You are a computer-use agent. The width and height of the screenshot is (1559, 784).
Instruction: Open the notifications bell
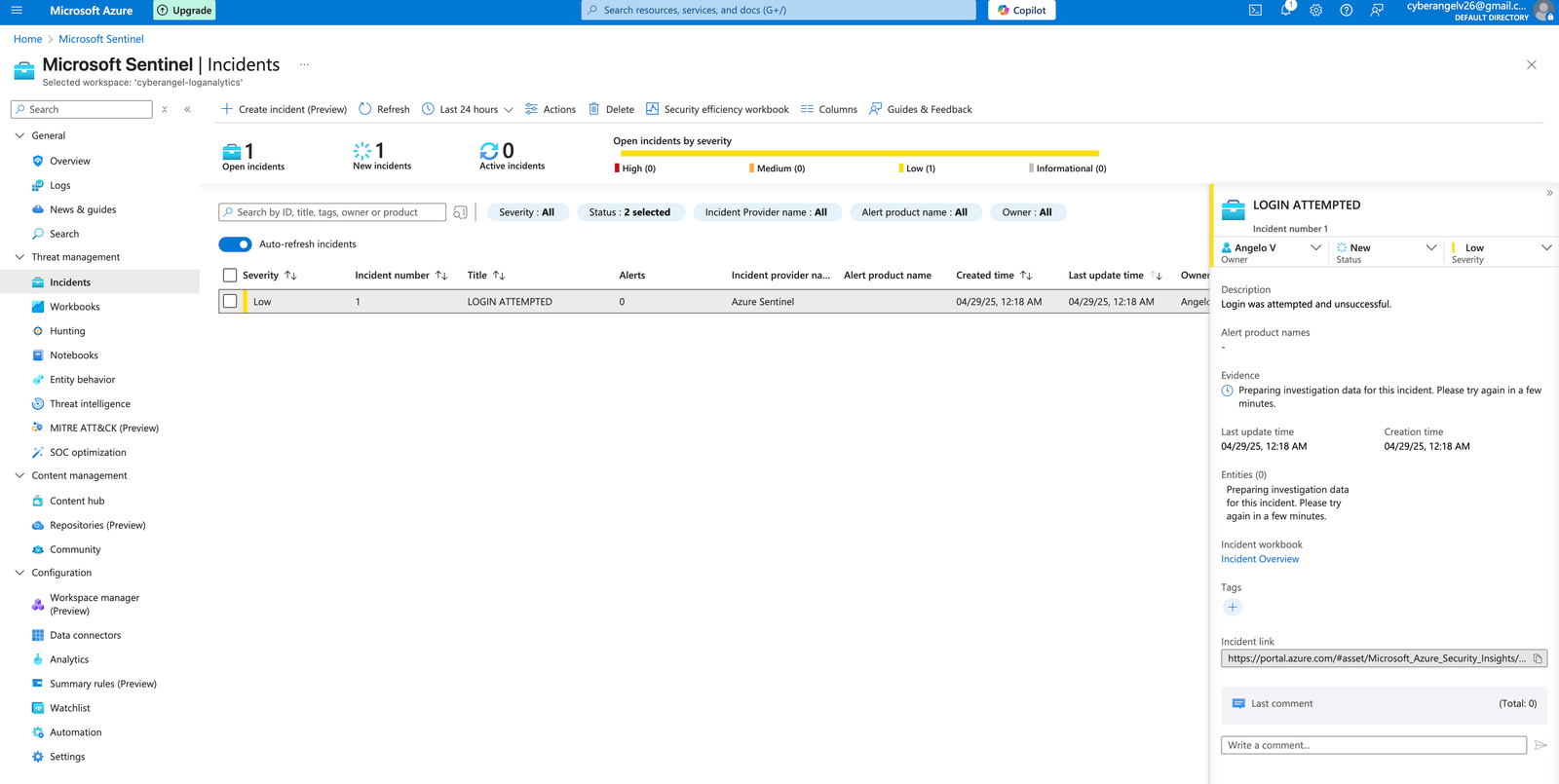1285,11
